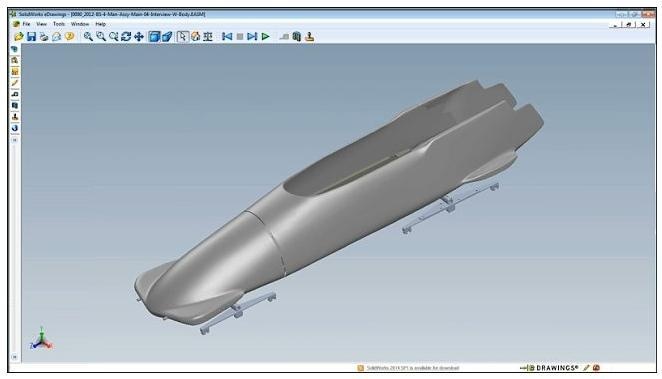Expand the bottom-left panel chevron

point(15,357)
